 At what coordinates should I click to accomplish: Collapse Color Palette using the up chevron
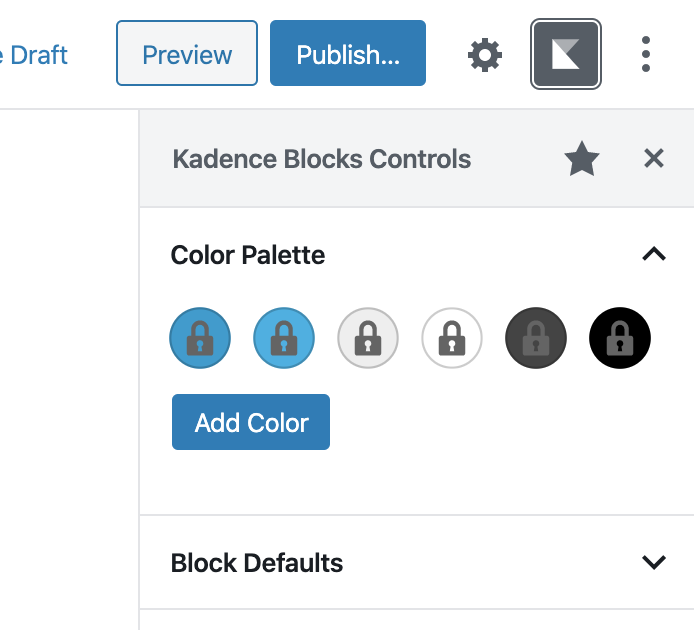click(654, 255)
